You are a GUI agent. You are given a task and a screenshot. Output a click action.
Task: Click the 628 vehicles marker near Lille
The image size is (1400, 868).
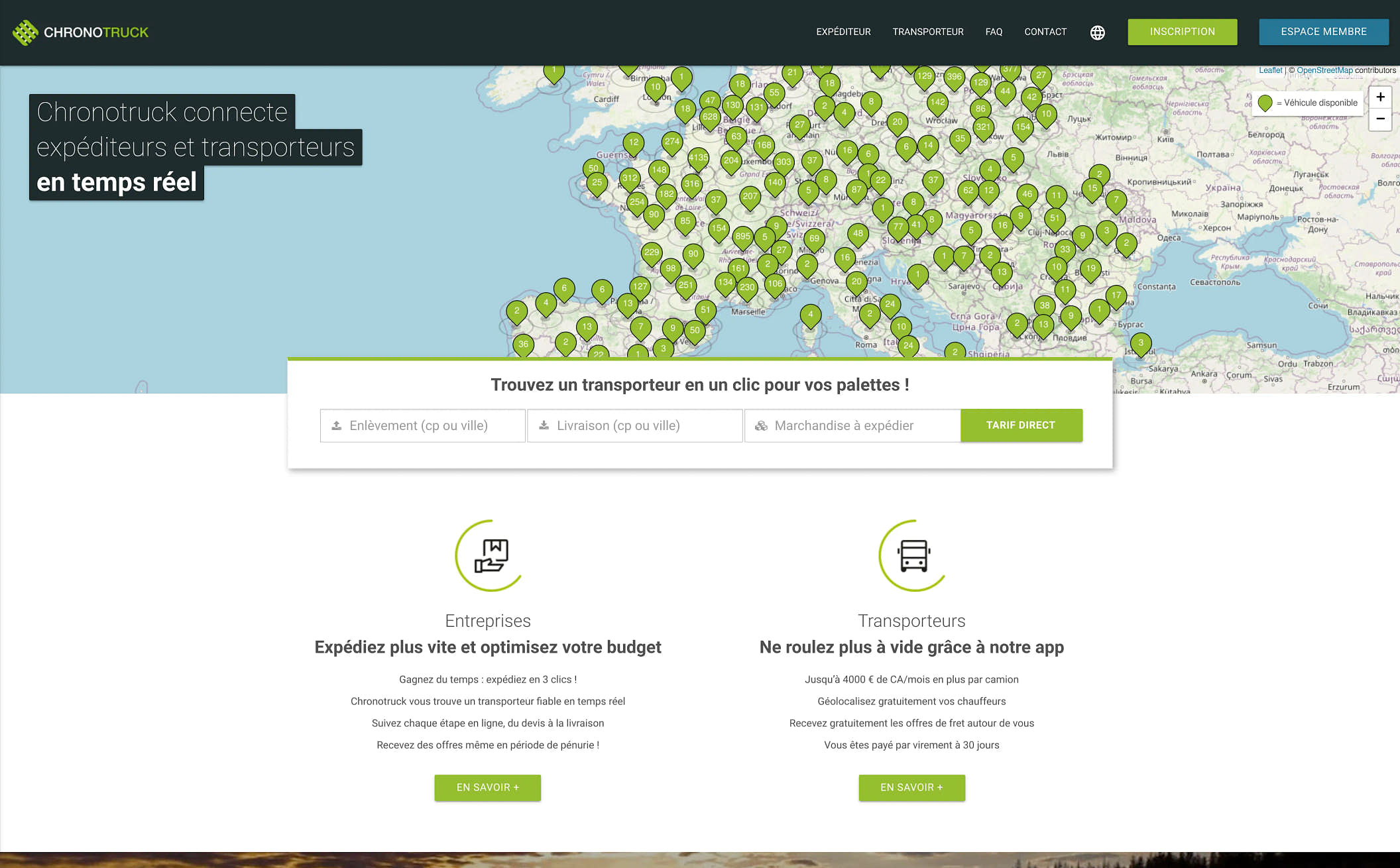click(710, 117)
